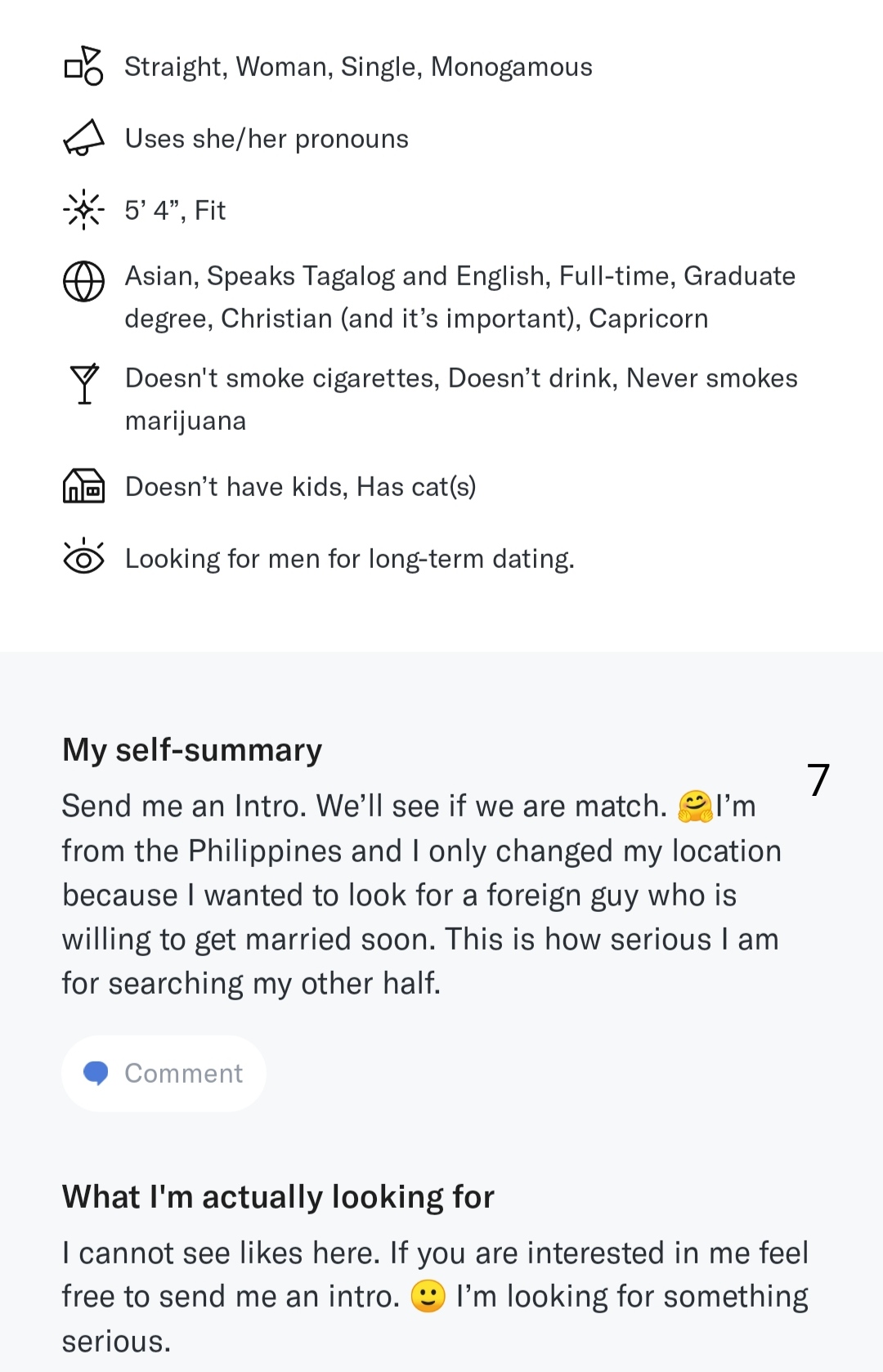Tap the 'My self-summary' heading
This screenshot has height=1372, width=883.
click(x=192, y=750)
